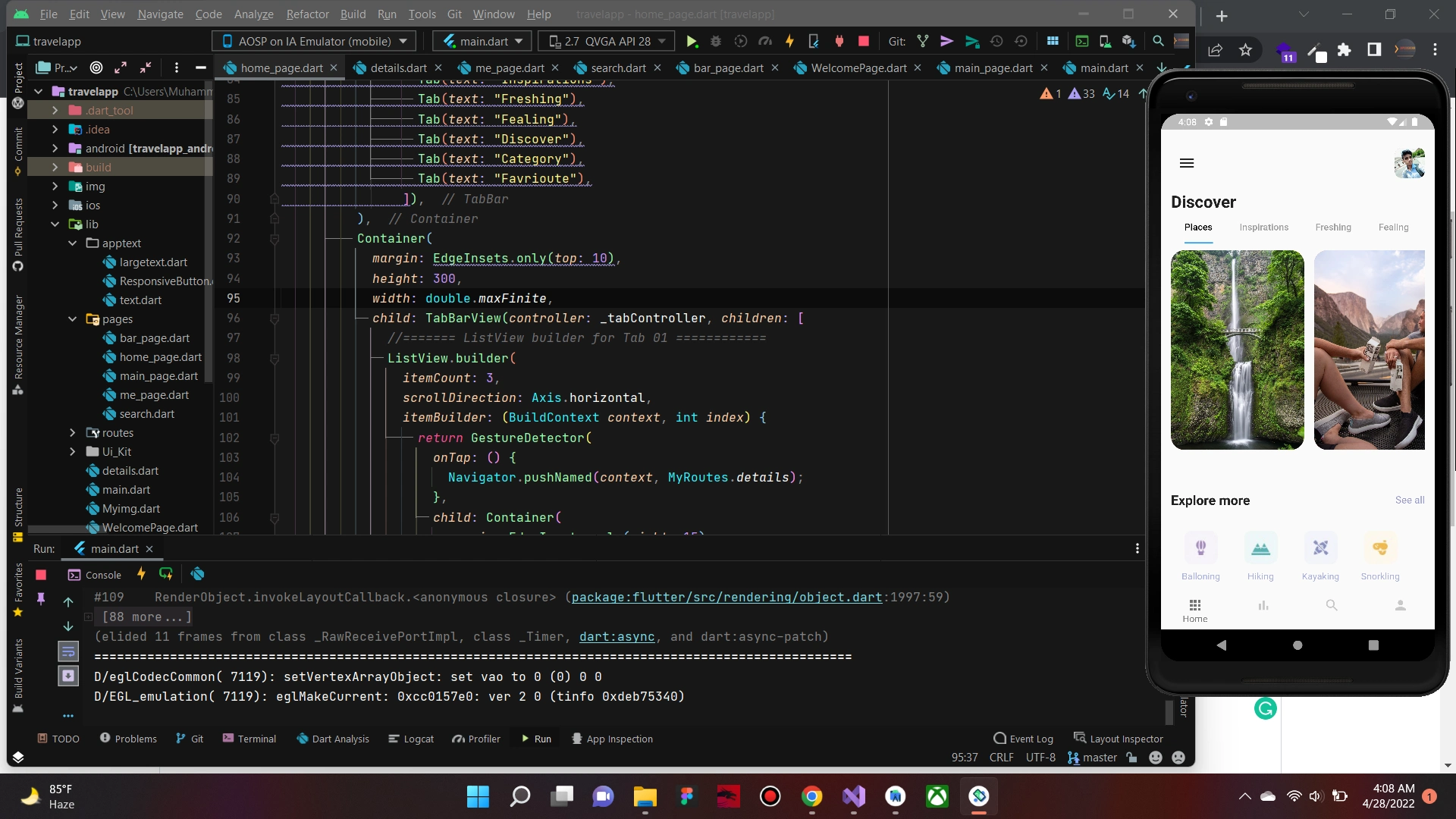Open File Explorer from Windows taskbar

click(x=645, y=796)
